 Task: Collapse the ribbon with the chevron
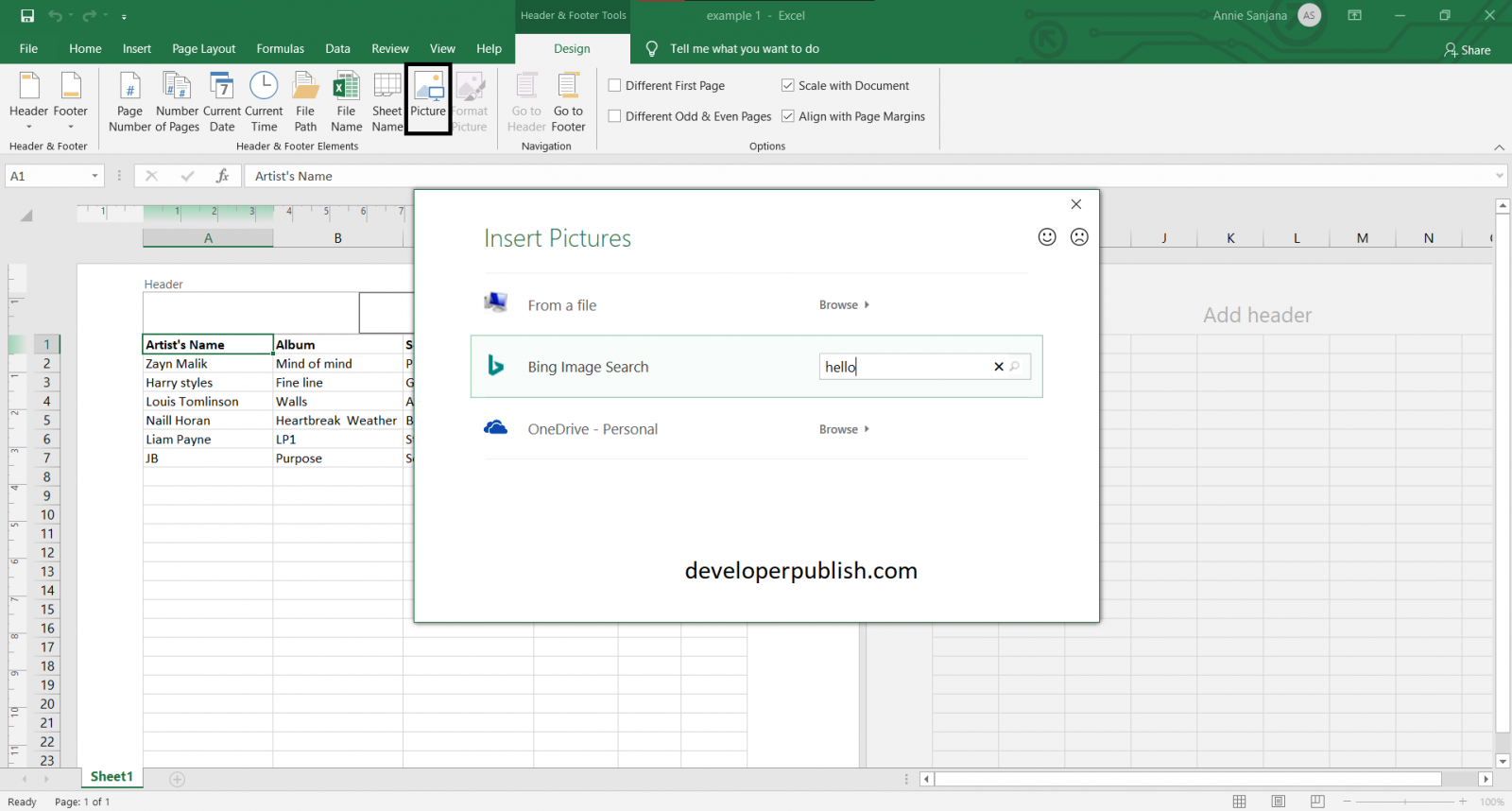(1499, 147)
